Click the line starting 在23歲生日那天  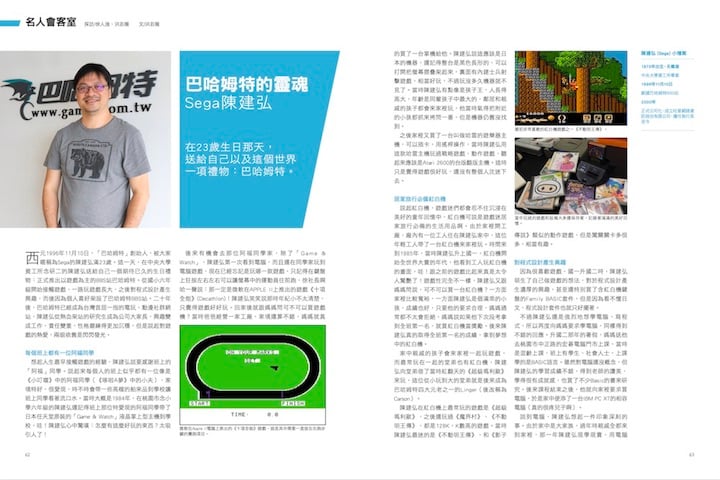[229, 147]
